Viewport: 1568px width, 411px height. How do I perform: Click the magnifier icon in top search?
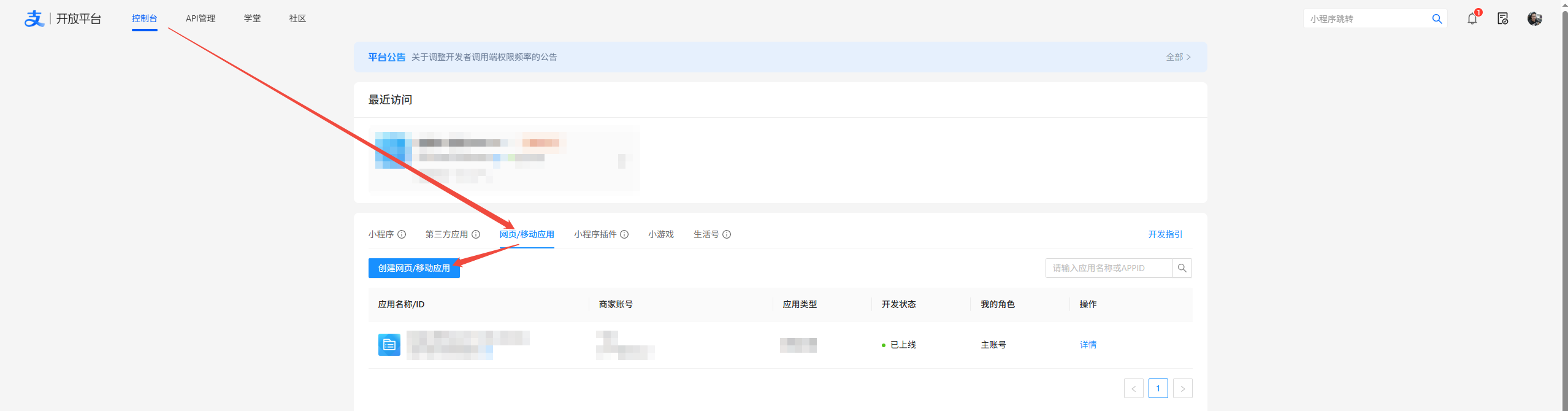(x=1437, y=19)
